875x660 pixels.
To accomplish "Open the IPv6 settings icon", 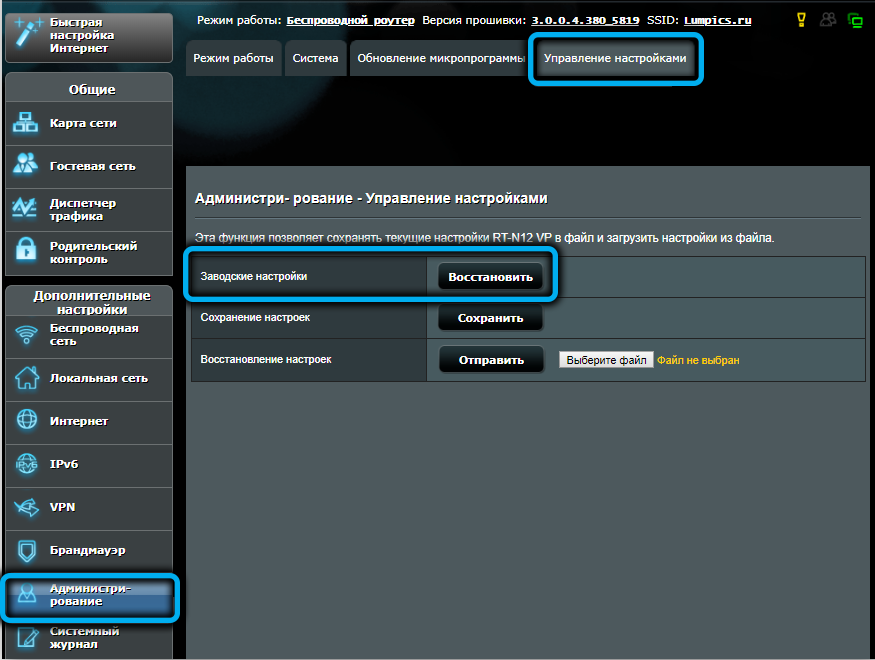I will (x=26, y=464).
